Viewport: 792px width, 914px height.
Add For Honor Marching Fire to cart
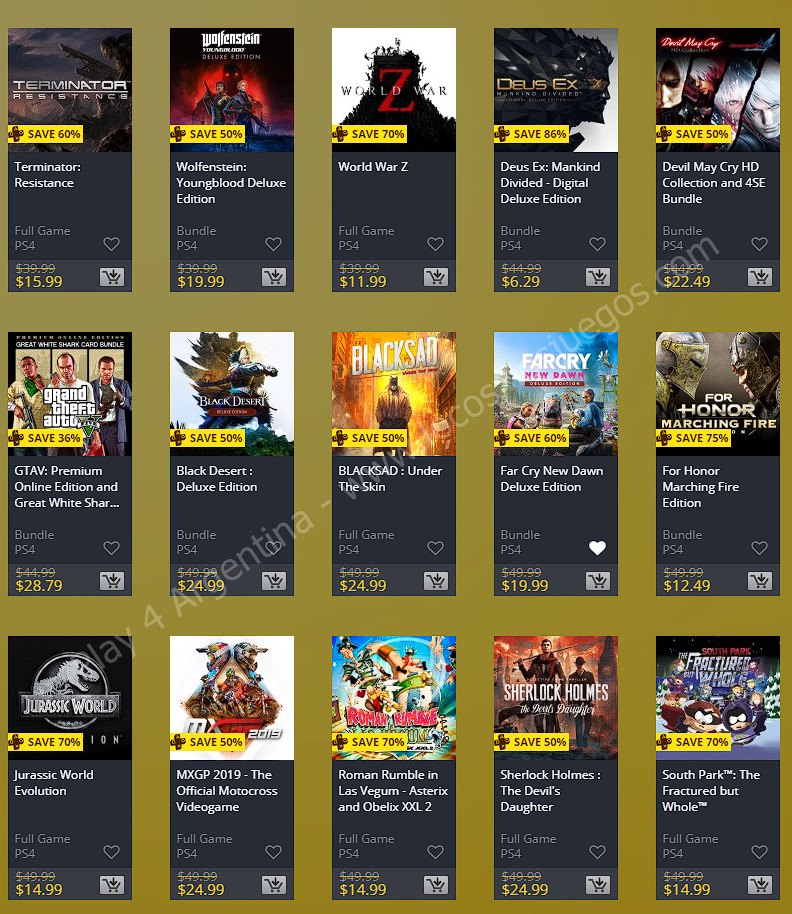pyautogui.click(x=760, y=581)
